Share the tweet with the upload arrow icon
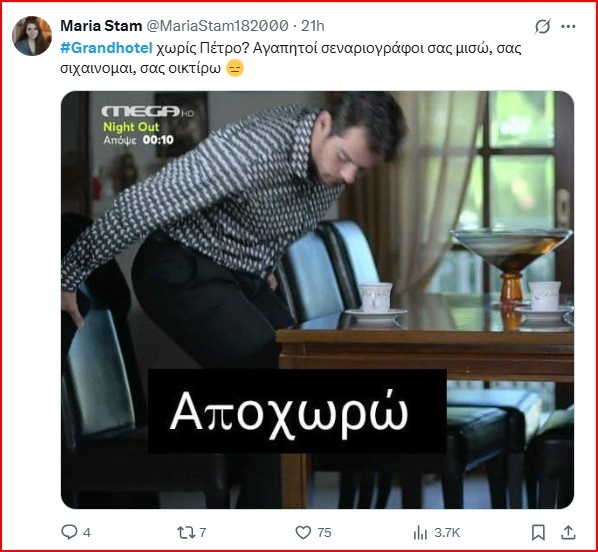Viewport: 598px width, 552px height. [x=568, y=532]
